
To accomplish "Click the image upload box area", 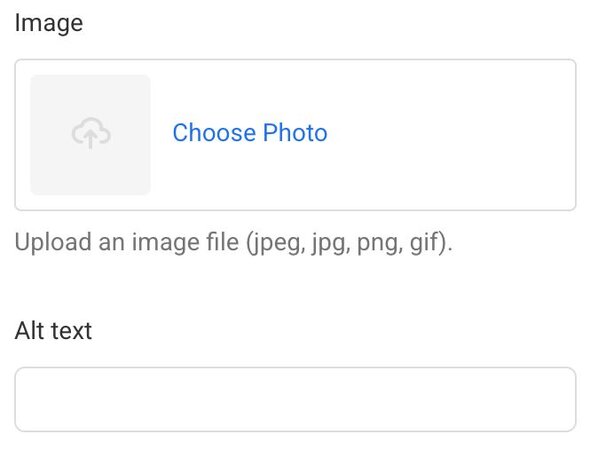I will click(295, 135).
